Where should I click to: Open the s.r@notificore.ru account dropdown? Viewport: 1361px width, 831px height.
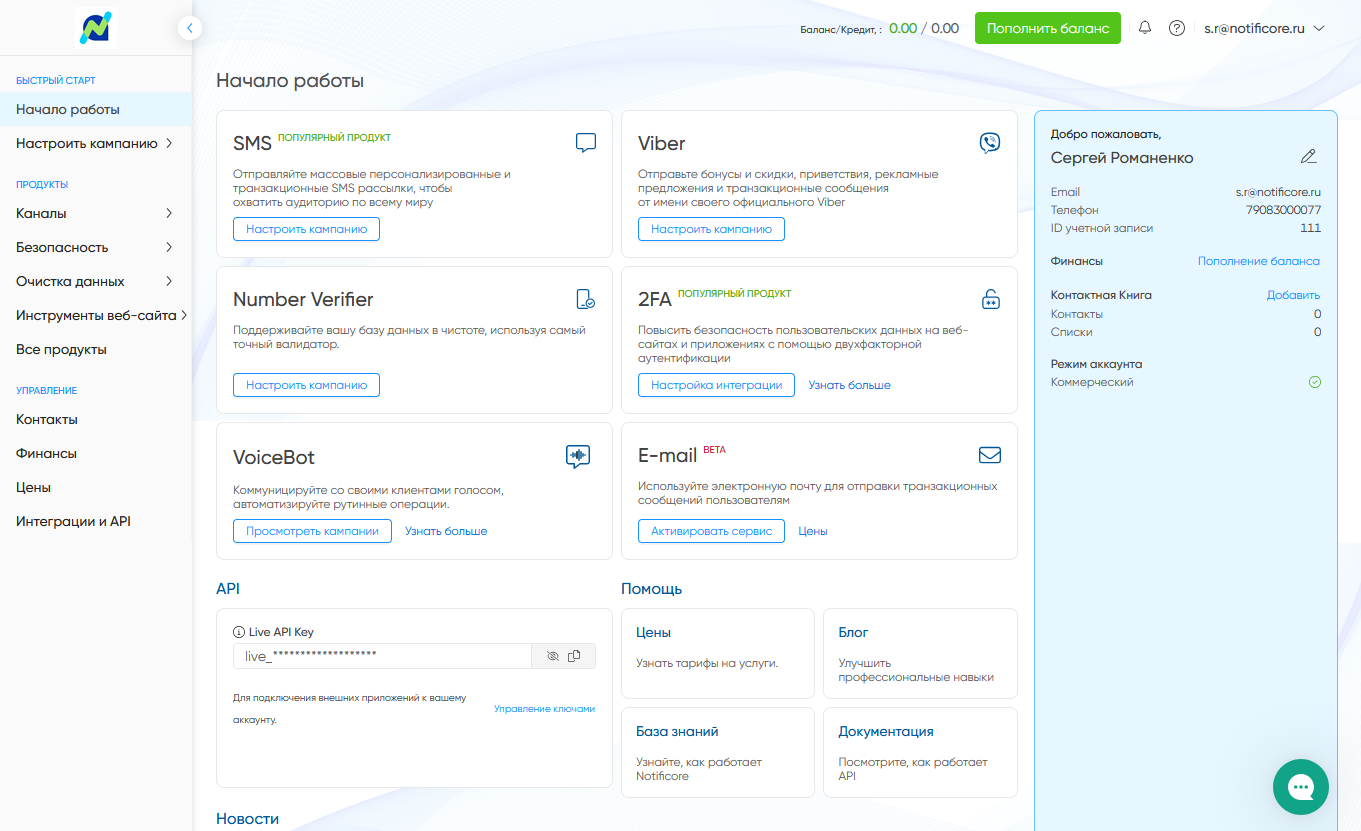1264,28
